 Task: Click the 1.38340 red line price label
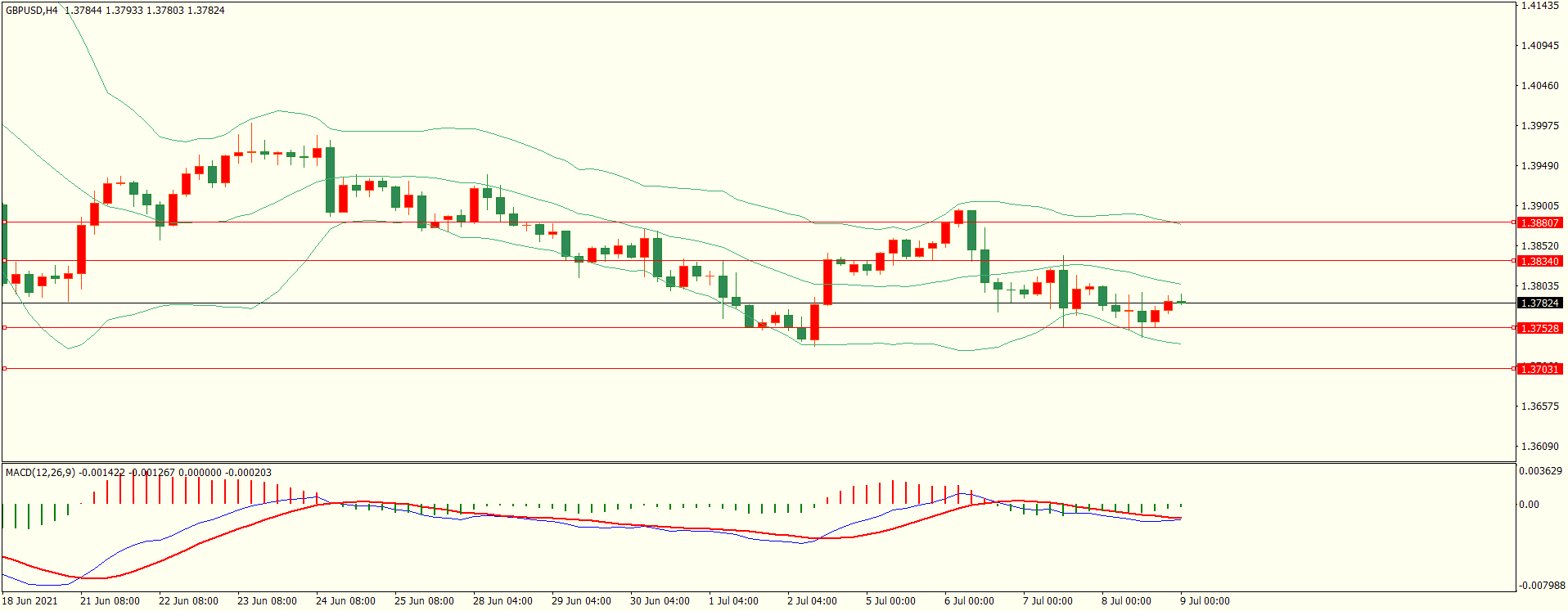coord(1539,261)
